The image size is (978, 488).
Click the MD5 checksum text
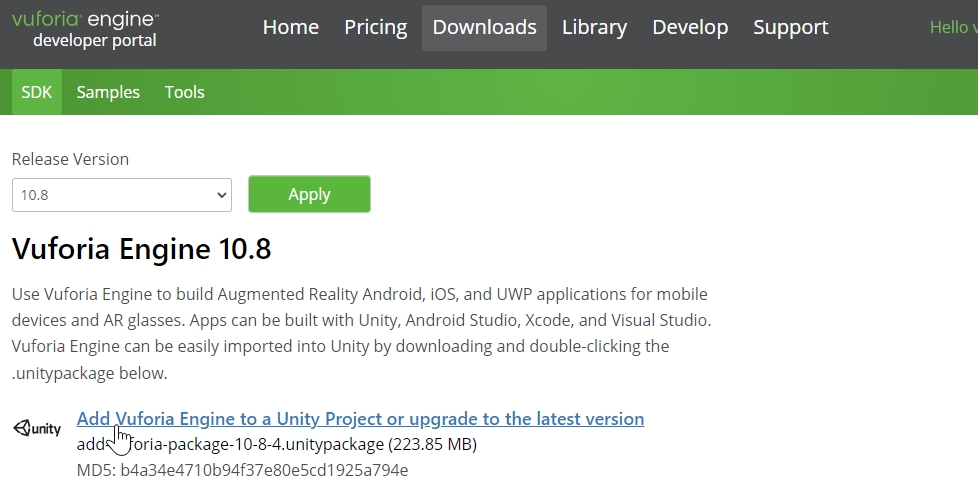242,470
